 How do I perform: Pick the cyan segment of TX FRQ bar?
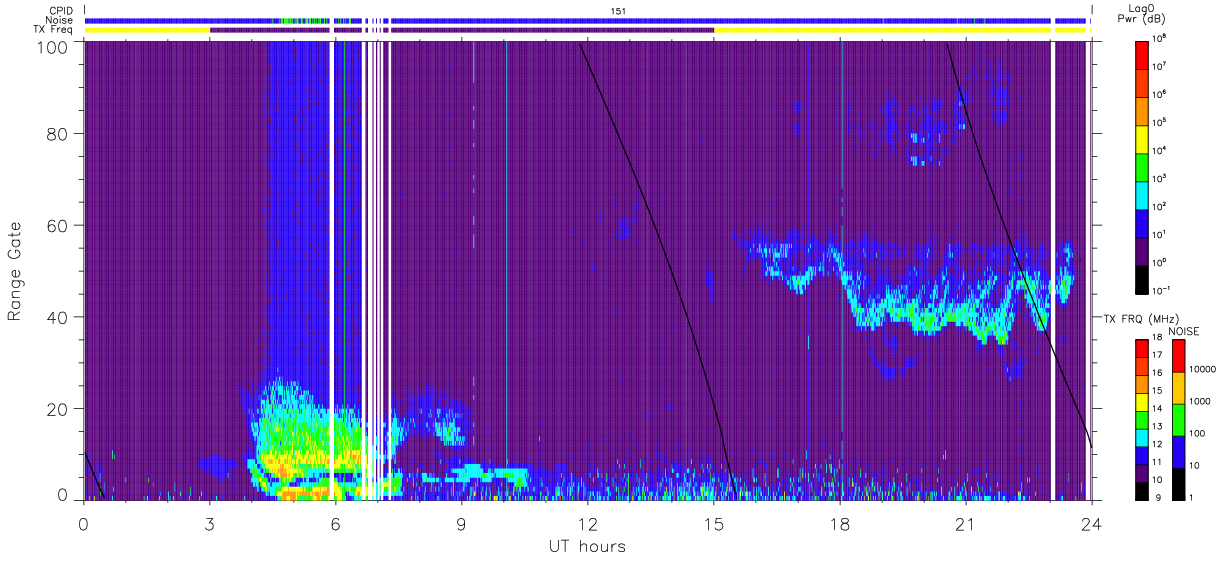click(1142, 436)
